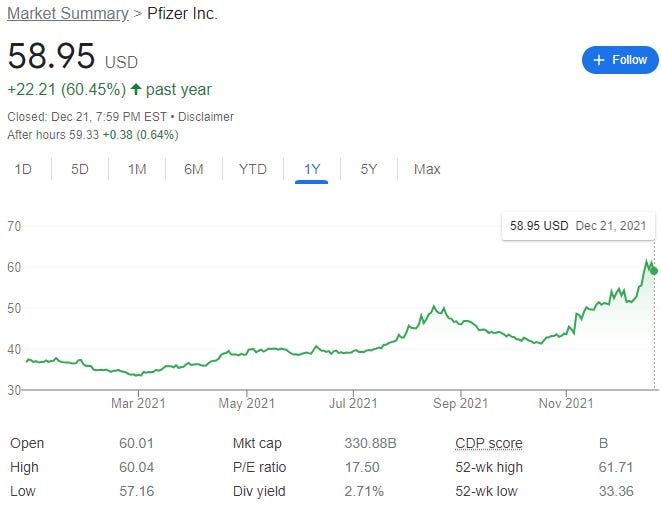The width and height of the screenshot is (661, 508).
Task: Switch to the 1D time range
Action: pos(23,169)
